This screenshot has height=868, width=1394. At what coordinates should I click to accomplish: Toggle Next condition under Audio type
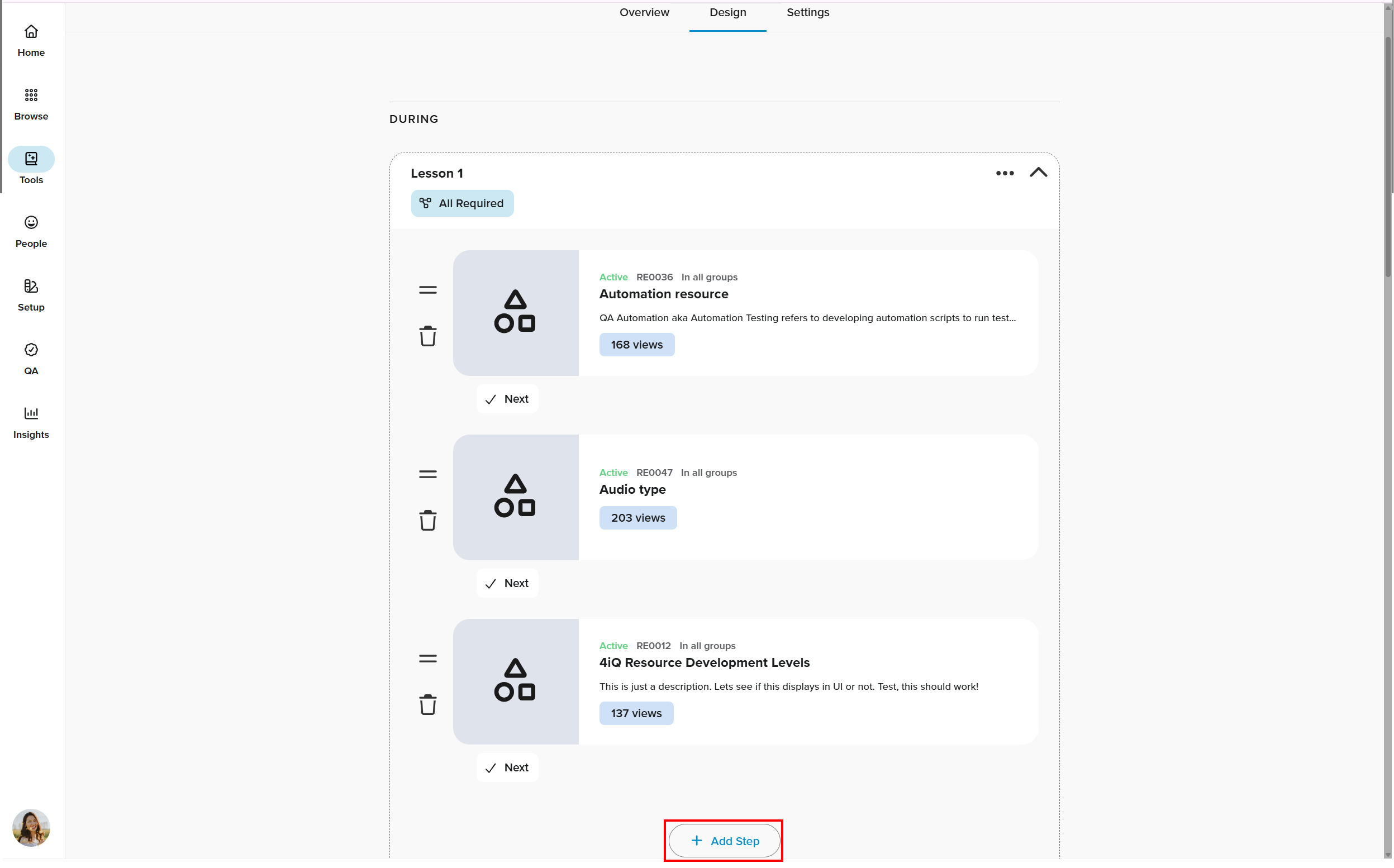pyautogui.click(x=507, y=583)
